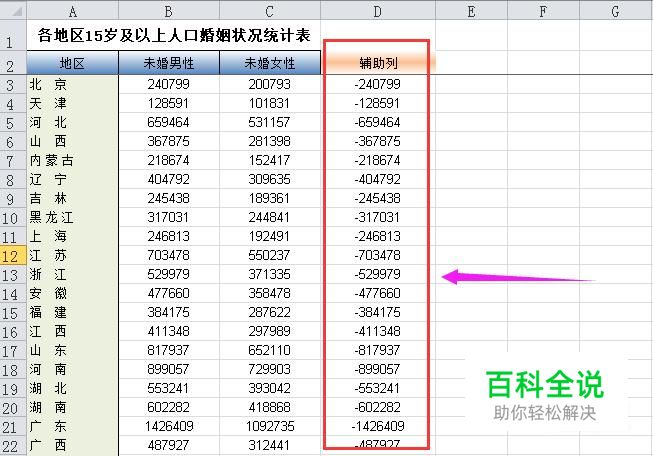Select row 3 header
653x456 pixels.
coord(13,85)
